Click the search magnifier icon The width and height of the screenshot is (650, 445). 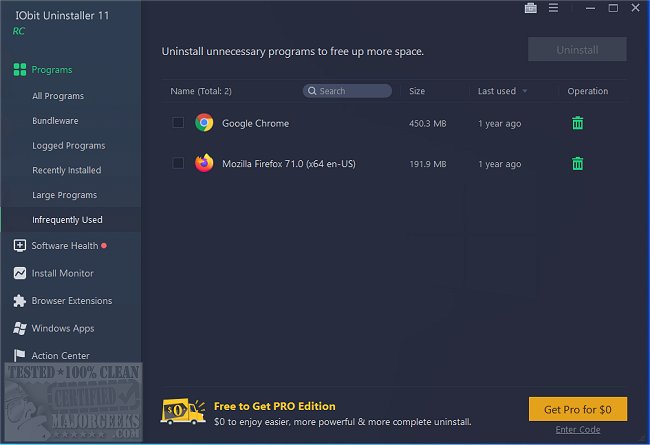pos(312,91)
